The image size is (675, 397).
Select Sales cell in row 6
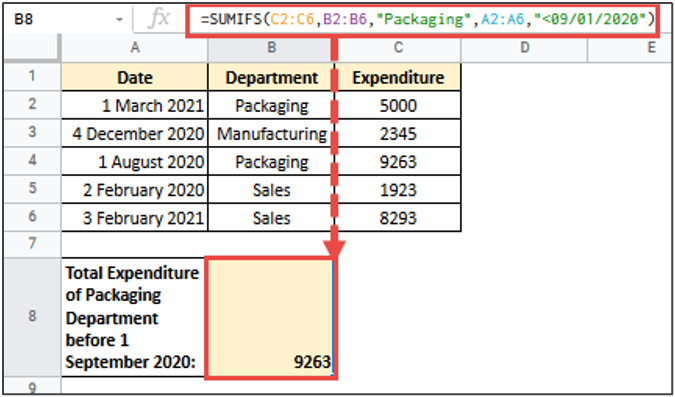[x=272, y=218]
